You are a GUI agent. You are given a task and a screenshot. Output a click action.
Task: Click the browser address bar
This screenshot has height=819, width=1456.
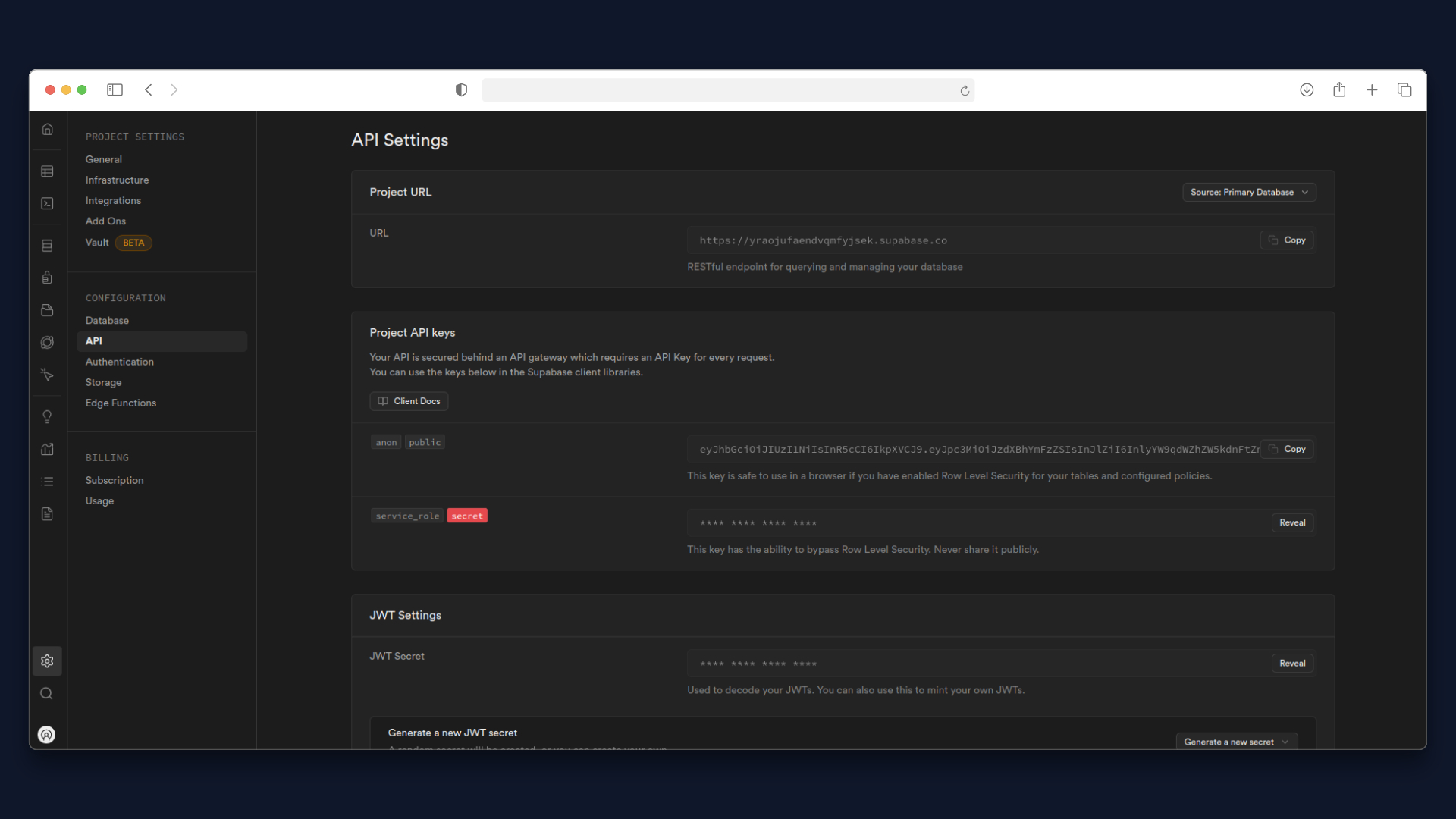(728, 90)
